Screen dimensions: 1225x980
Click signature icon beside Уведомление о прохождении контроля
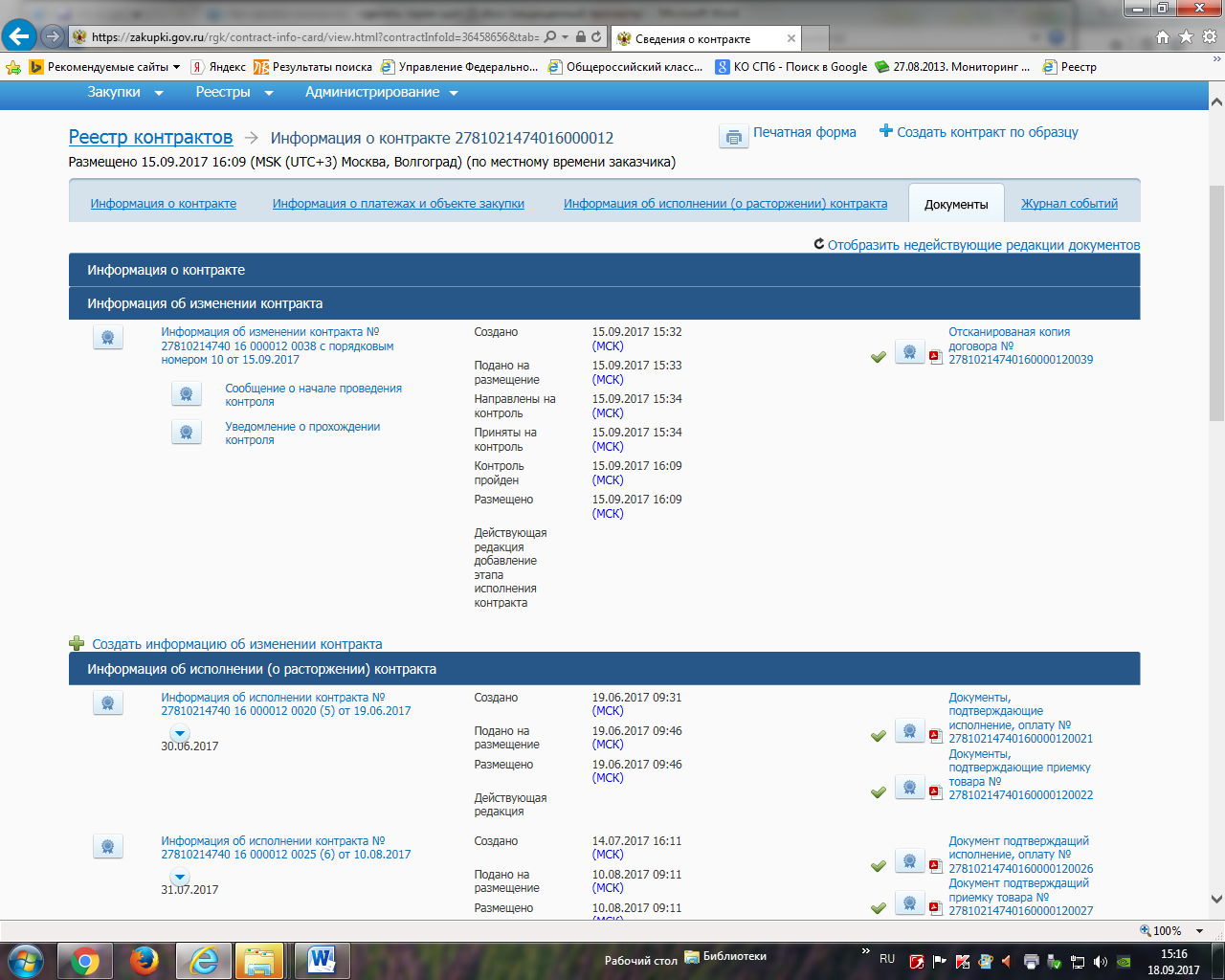click(187, 433)
